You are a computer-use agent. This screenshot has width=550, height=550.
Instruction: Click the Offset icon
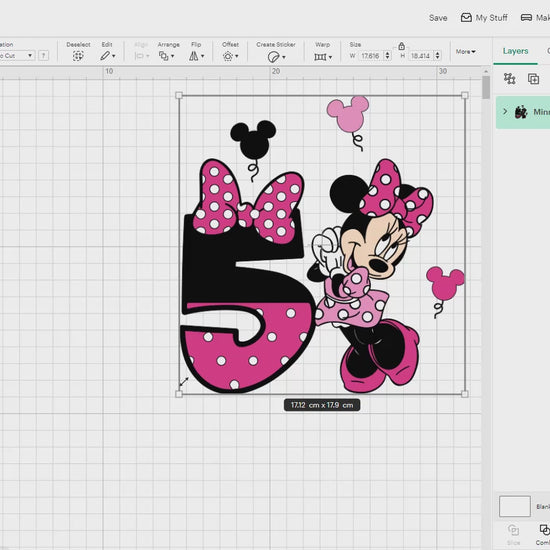[228, 56]
